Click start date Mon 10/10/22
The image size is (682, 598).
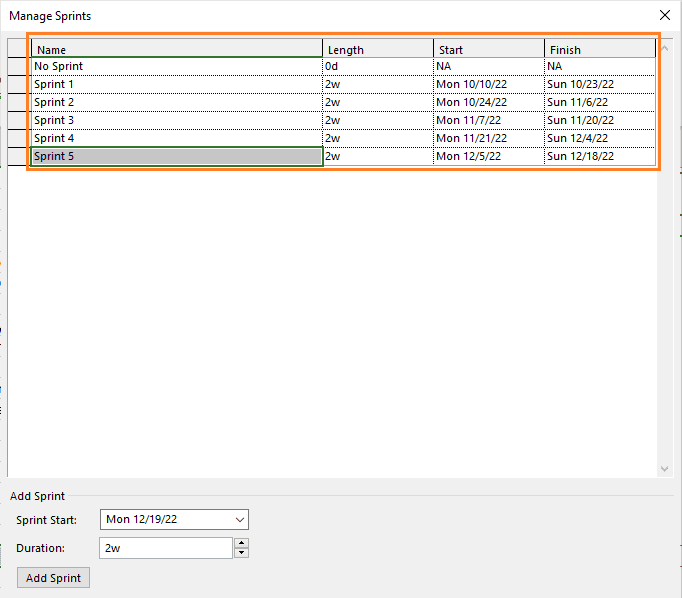(x=488, y=84)
